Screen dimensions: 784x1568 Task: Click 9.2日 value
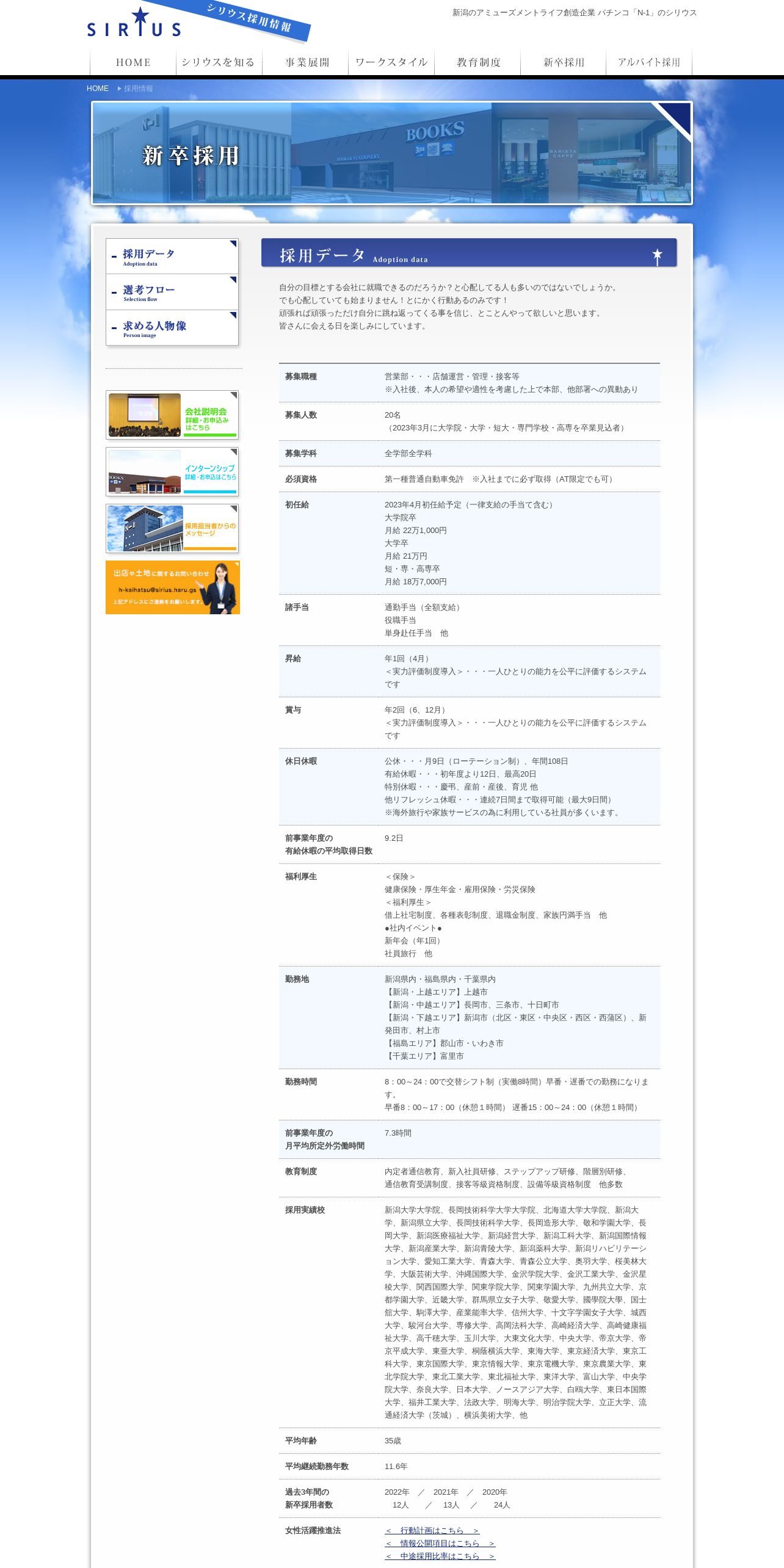394,838
